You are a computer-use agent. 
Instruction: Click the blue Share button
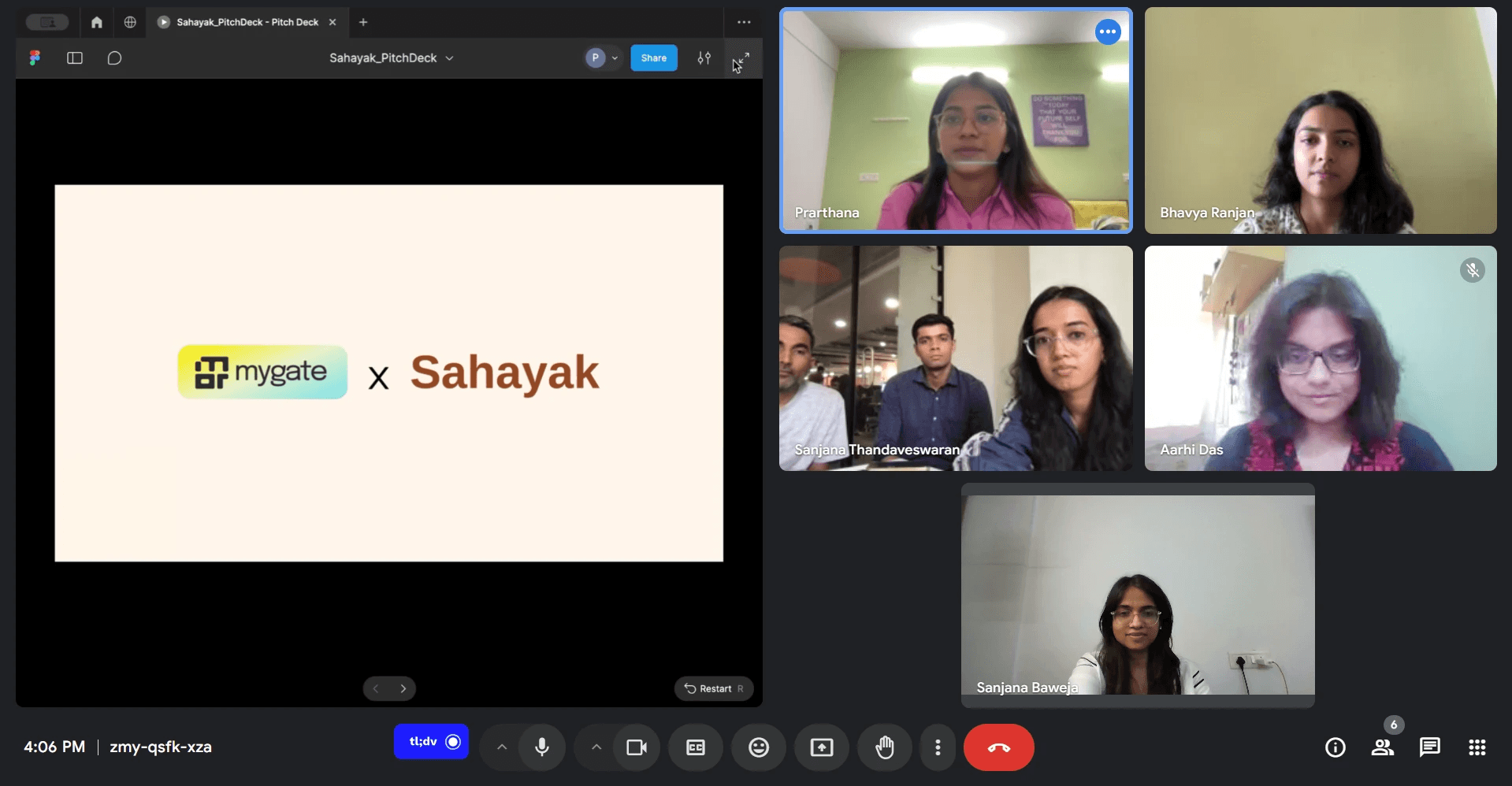click(653, 57)
